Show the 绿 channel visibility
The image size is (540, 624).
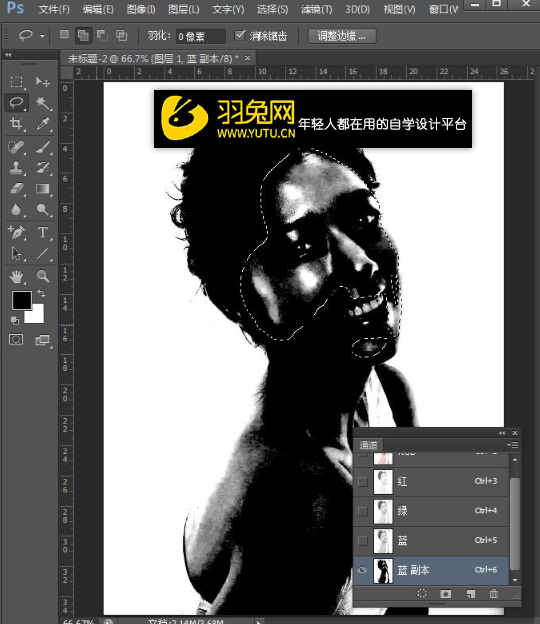pos(363,511)
